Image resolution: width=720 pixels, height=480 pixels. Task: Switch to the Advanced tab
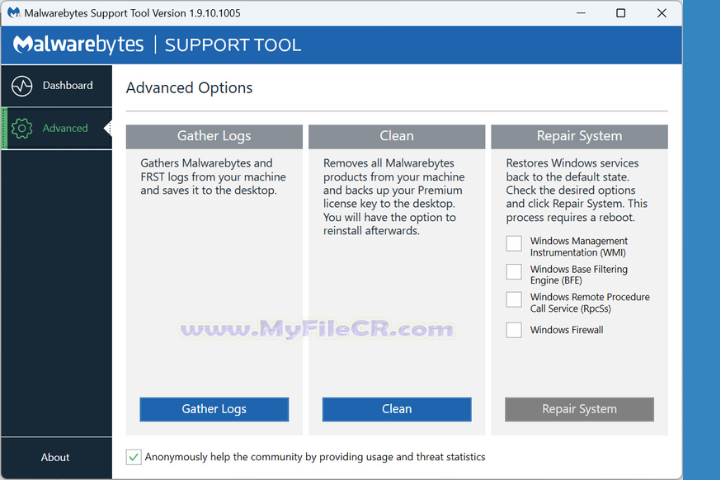coord(56,128)
